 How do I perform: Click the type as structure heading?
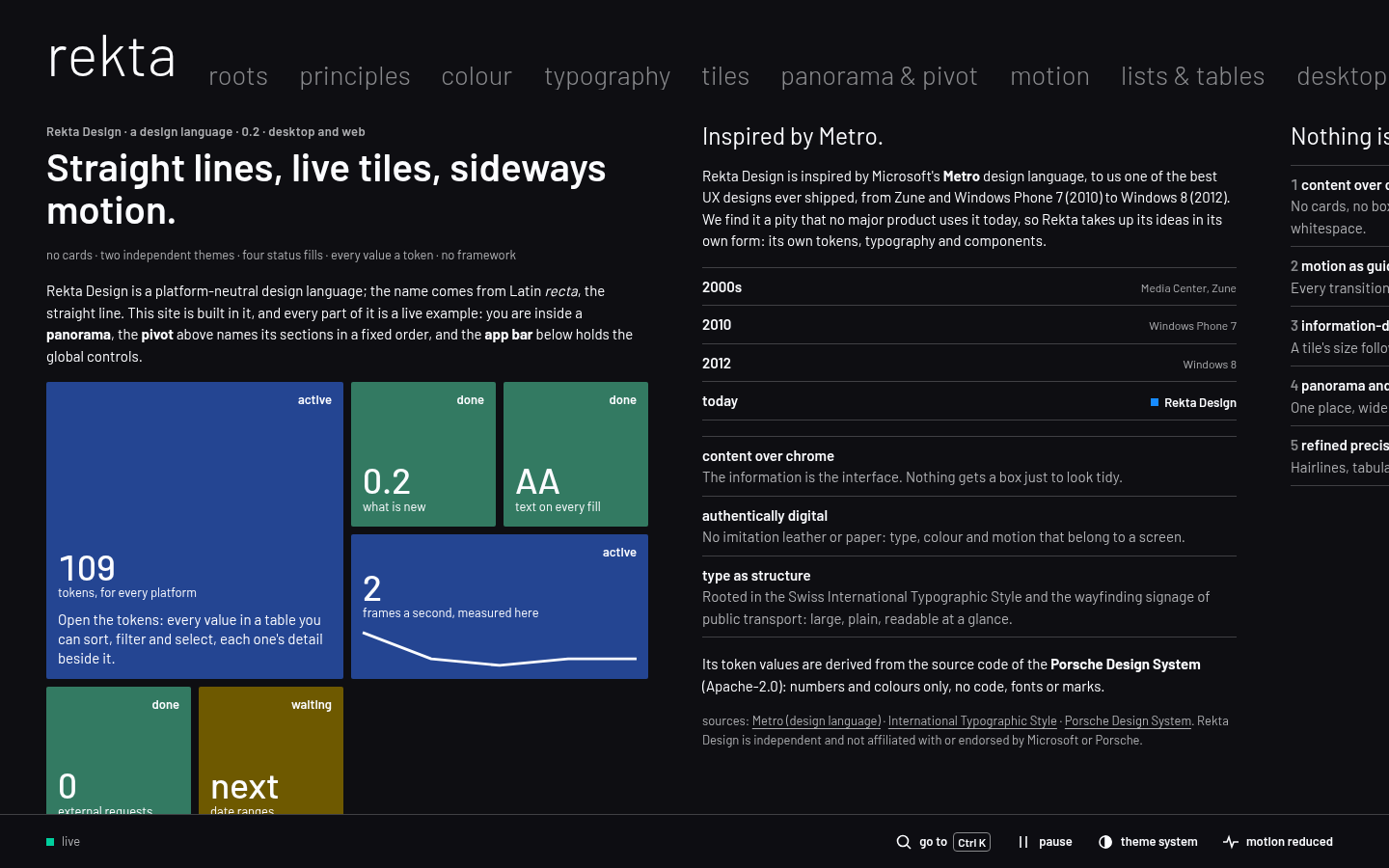(x=756, y=576)
